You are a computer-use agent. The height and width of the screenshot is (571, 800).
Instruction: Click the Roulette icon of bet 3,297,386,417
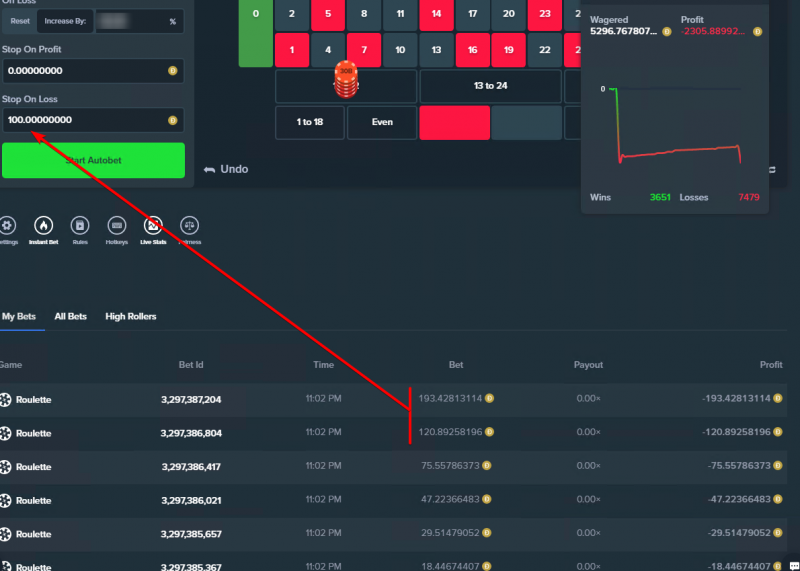tap(5, 467)
